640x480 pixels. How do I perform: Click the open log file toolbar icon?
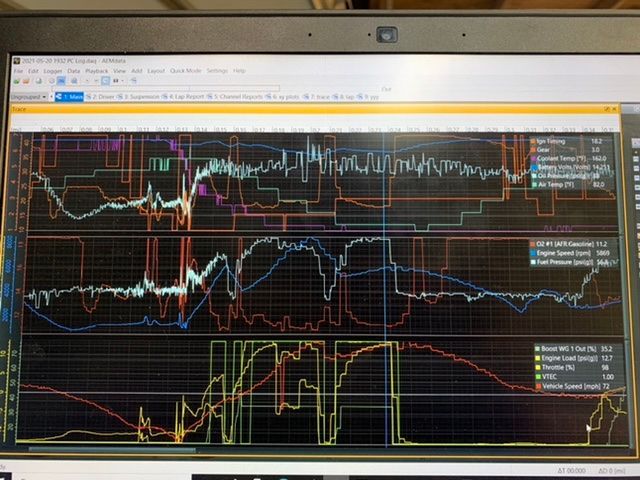[x=27, y=82]
